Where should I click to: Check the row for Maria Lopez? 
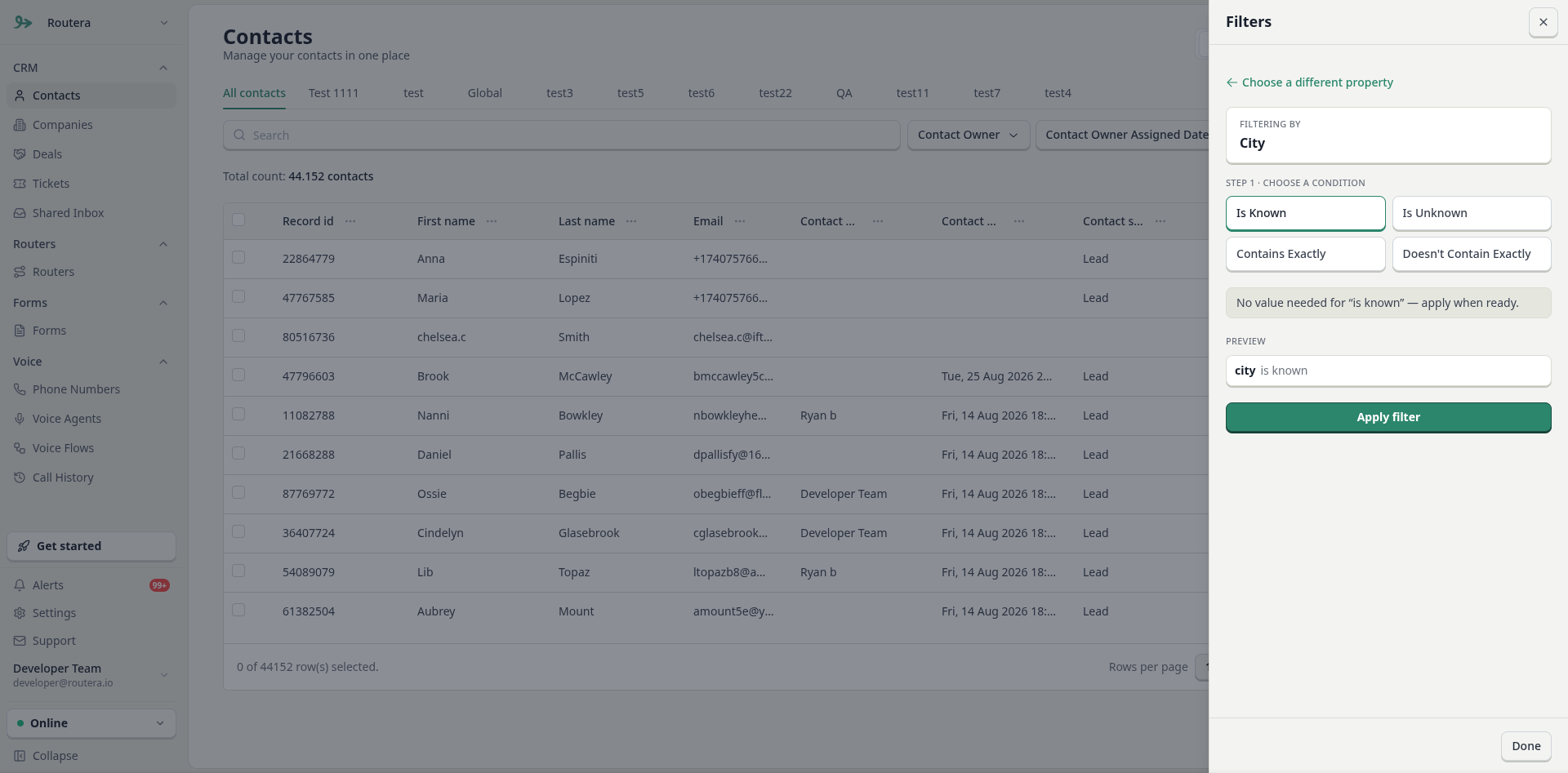pos(238,296)
